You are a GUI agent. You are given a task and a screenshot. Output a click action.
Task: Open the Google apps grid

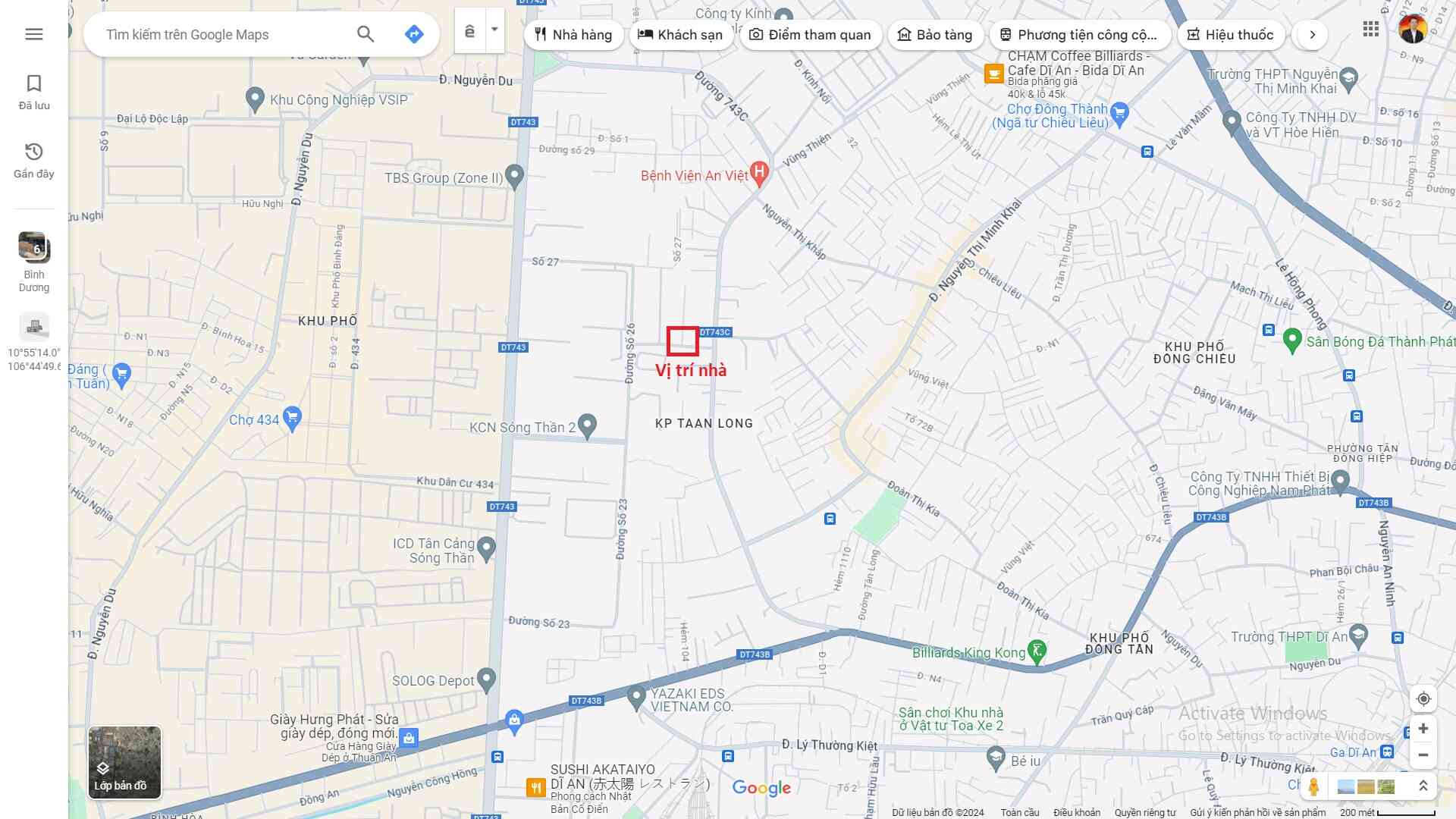point(1370,30)
